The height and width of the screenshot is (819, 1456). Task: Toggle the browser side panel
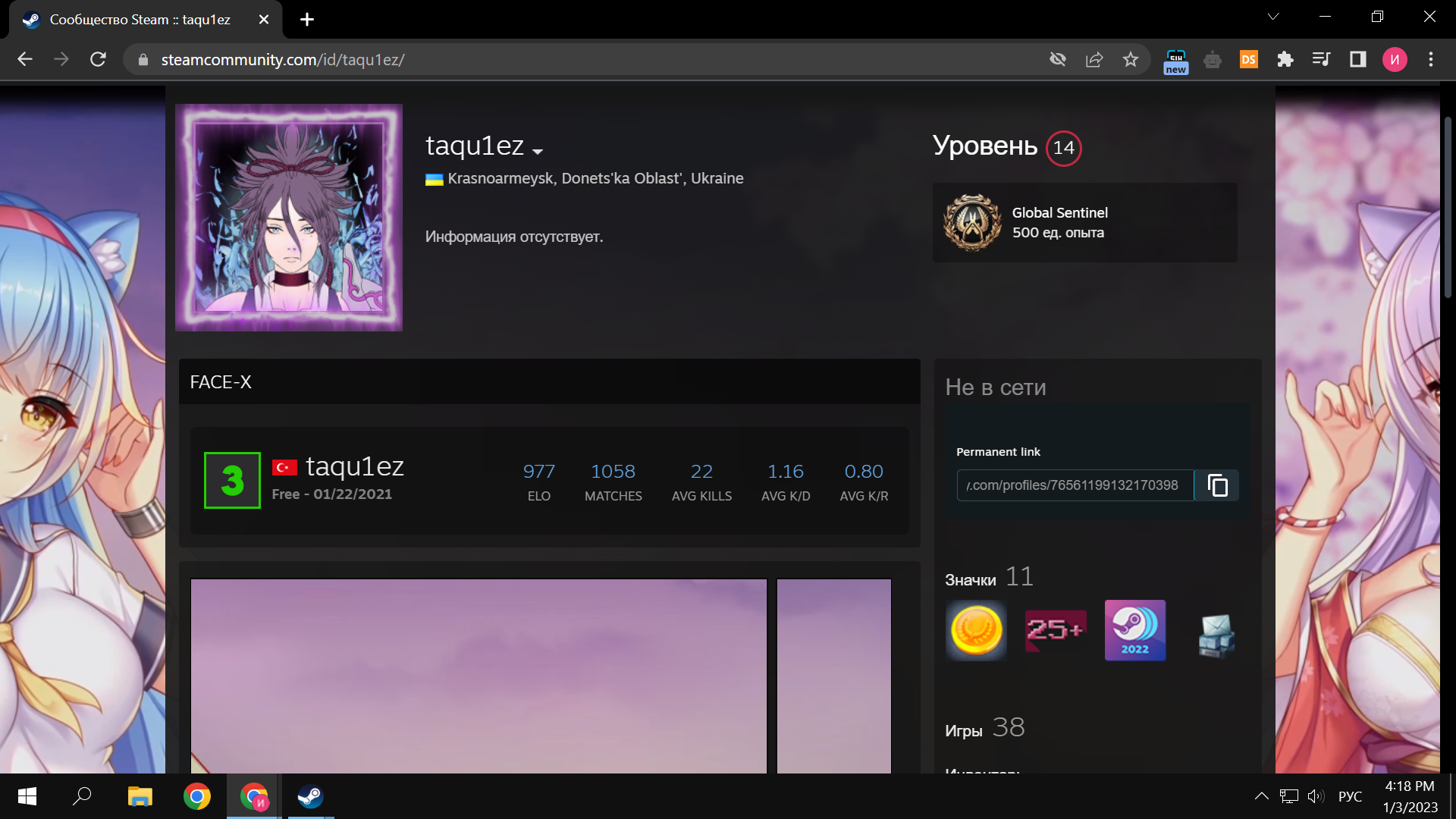[1358, 59]
